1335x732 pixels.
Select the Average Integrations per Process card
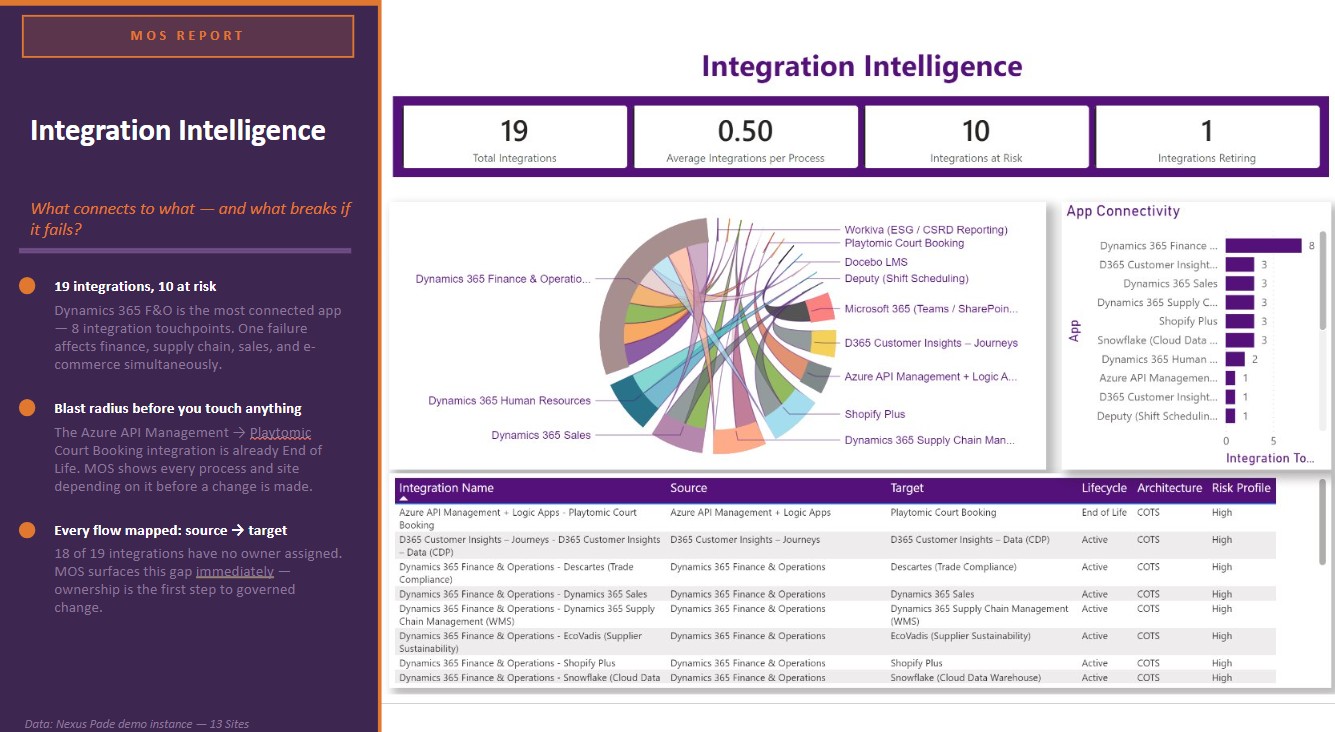(x=745, y=137)
